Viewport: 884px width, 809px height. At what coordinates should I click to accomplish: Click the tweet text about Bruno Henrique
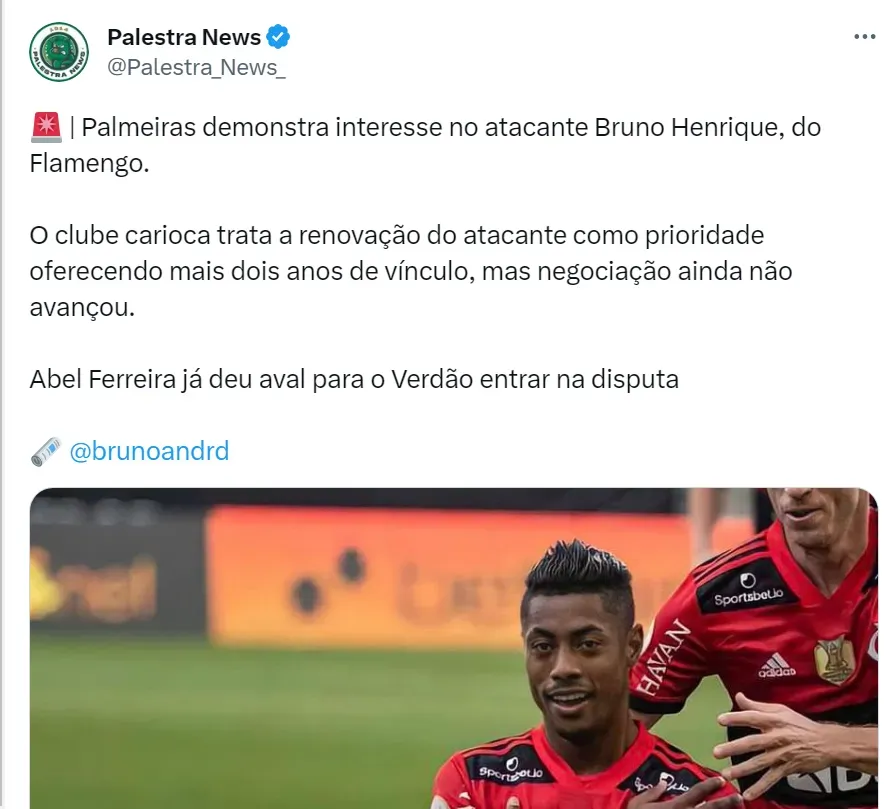tap(425, 145)
